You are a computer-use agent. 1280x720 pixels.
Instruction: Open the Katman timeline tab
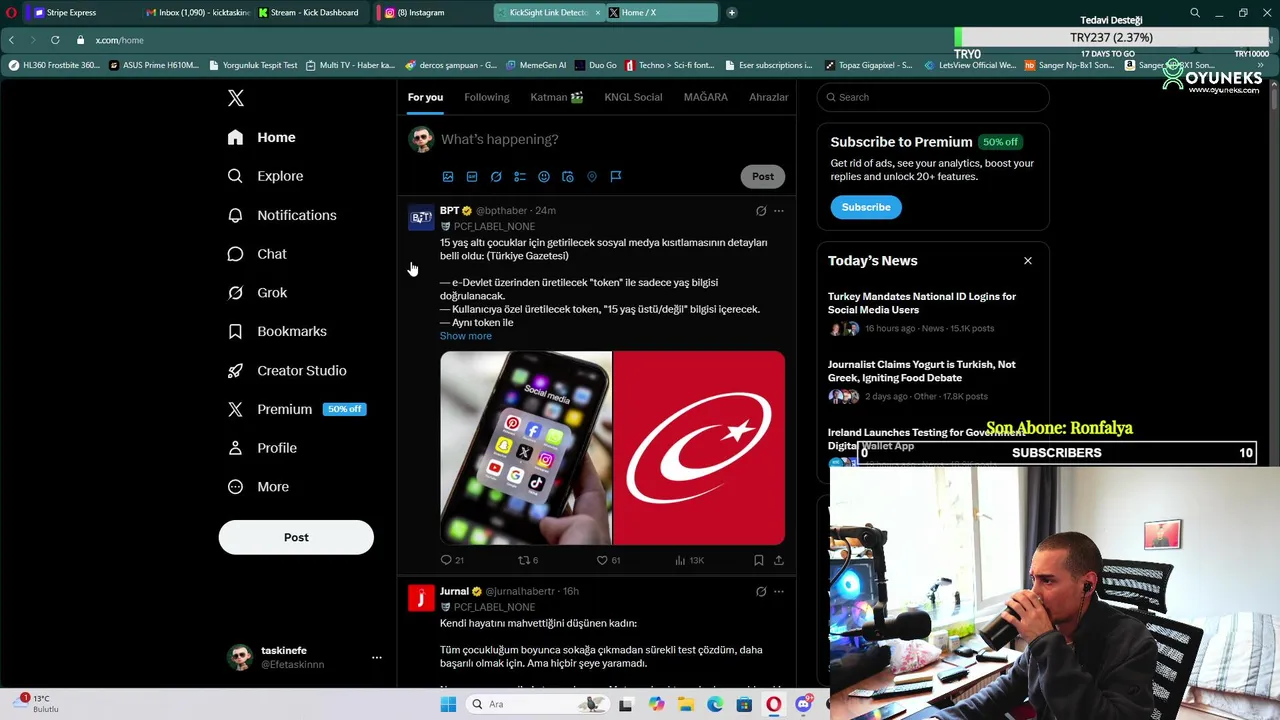point(557,97)
